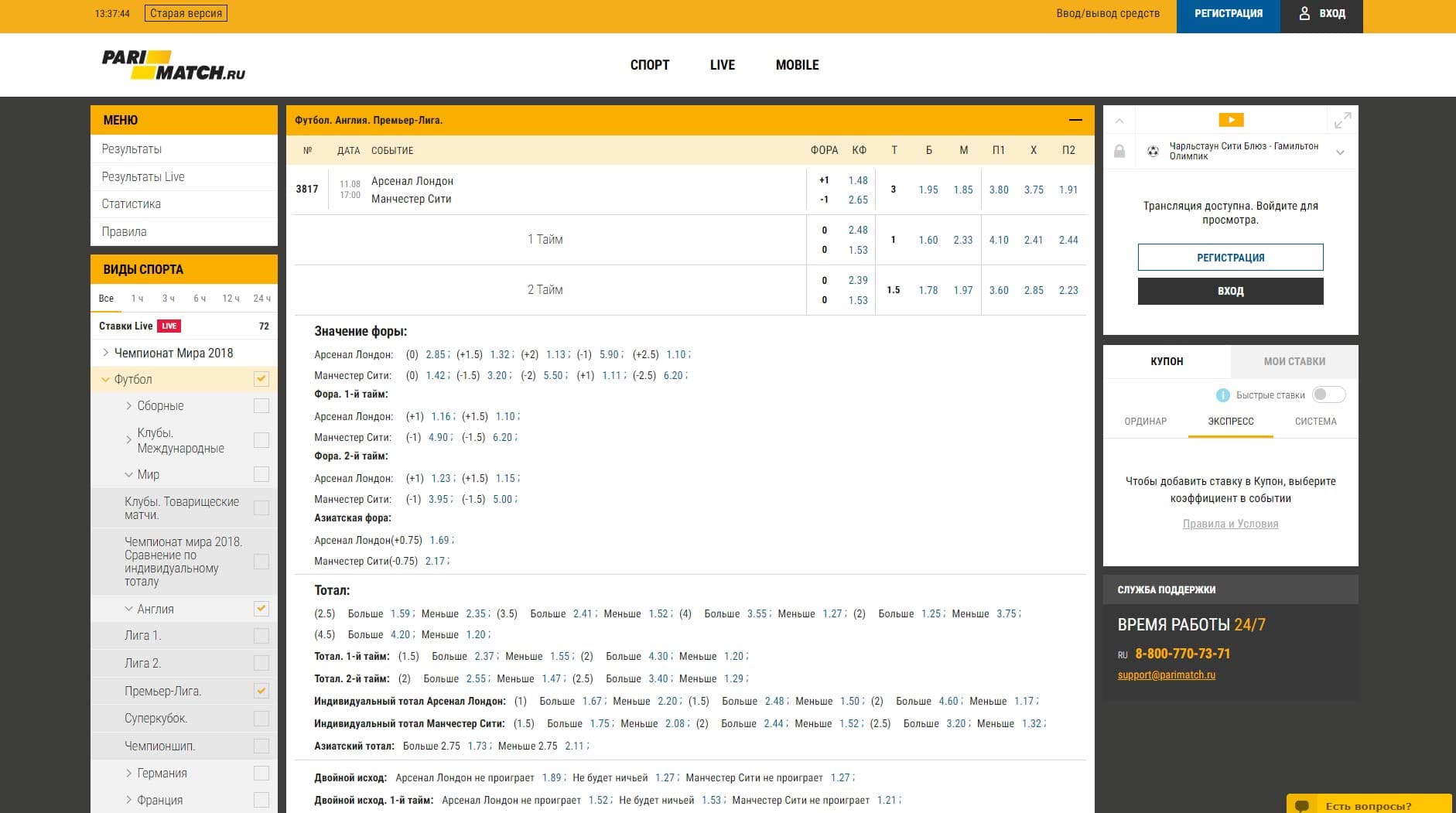
Task: Check the Лига 1. checkbox
Action: (261, 636)
